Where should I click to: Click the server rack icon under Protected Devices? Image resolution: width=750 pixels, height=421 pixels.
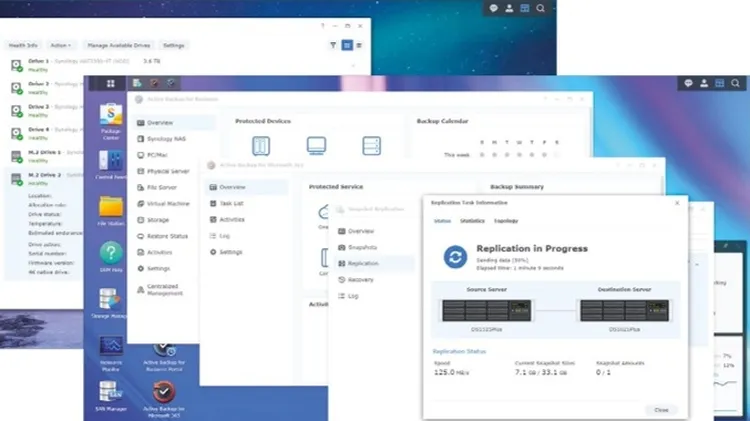point(372,146)
